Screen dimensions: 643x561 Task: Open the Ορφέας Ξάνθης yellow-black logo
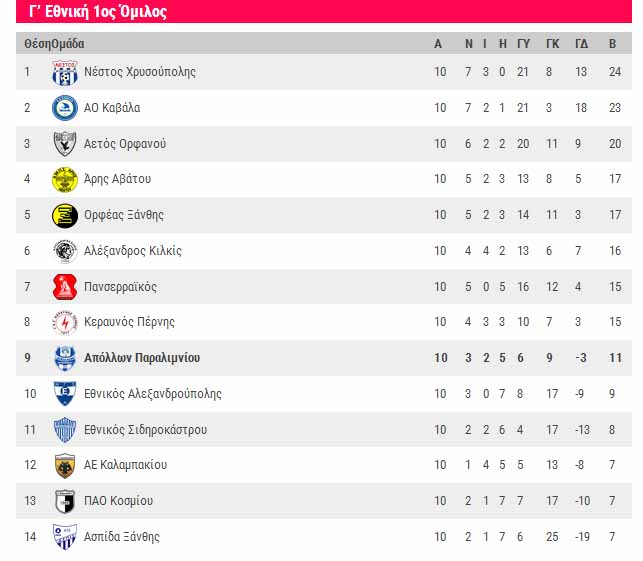(x=65, y=215)
